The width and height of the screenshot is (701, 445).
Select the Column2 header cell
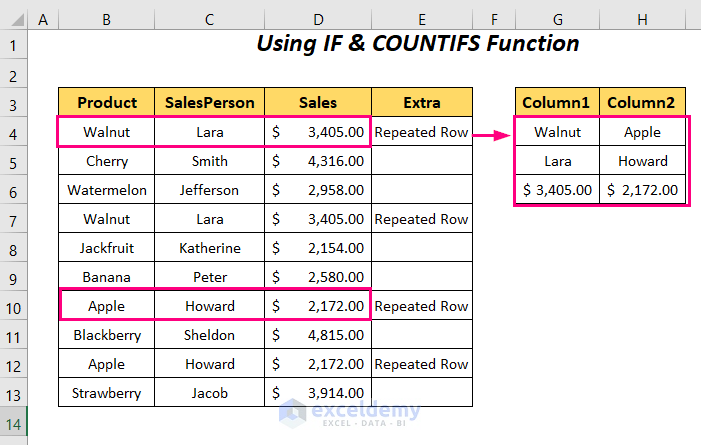pos(642,103)
